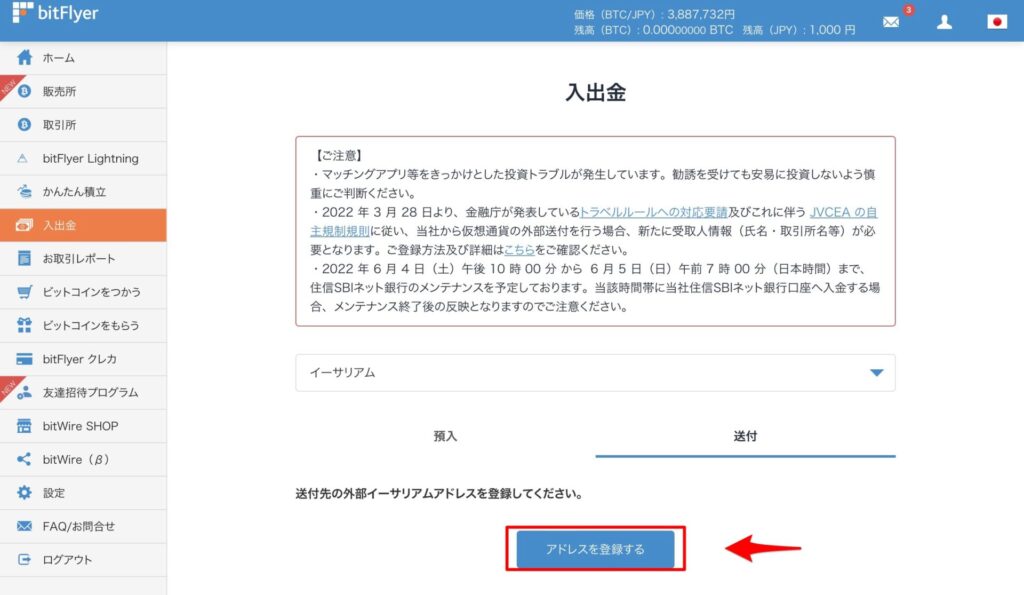This screenshot has height=595, width=1024.
Task: Select 入出金 in the sidebar
Action: point(83,225)
